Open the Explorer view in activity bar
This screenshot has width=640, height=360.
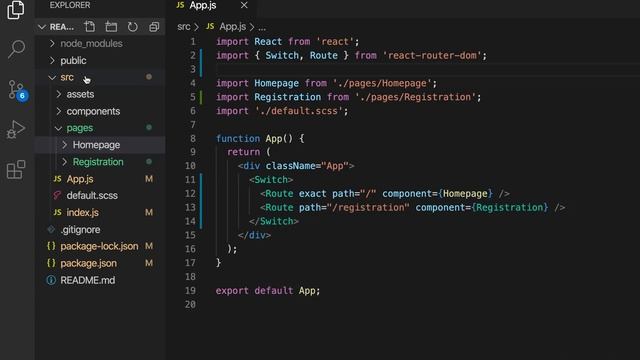pyautogui.click(x=16, y=9)
